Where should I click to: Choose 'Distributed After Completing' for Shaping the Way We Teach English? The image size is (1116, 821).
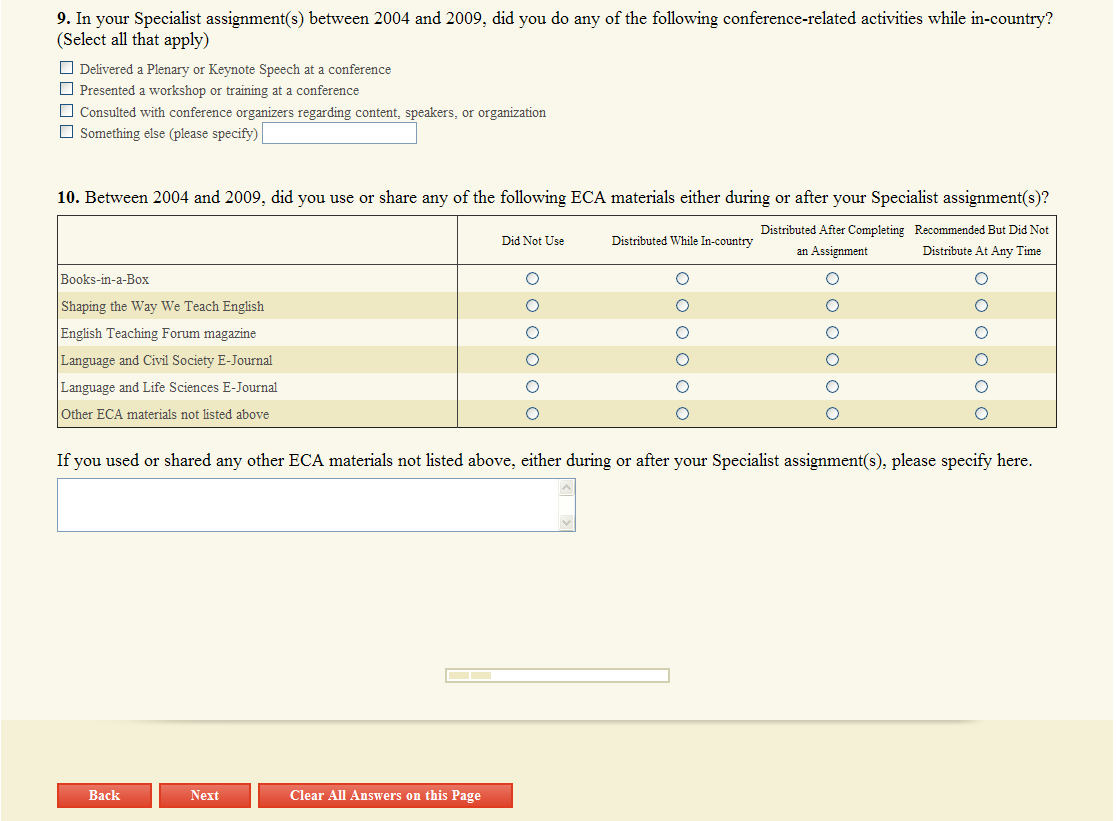point(832,306)
